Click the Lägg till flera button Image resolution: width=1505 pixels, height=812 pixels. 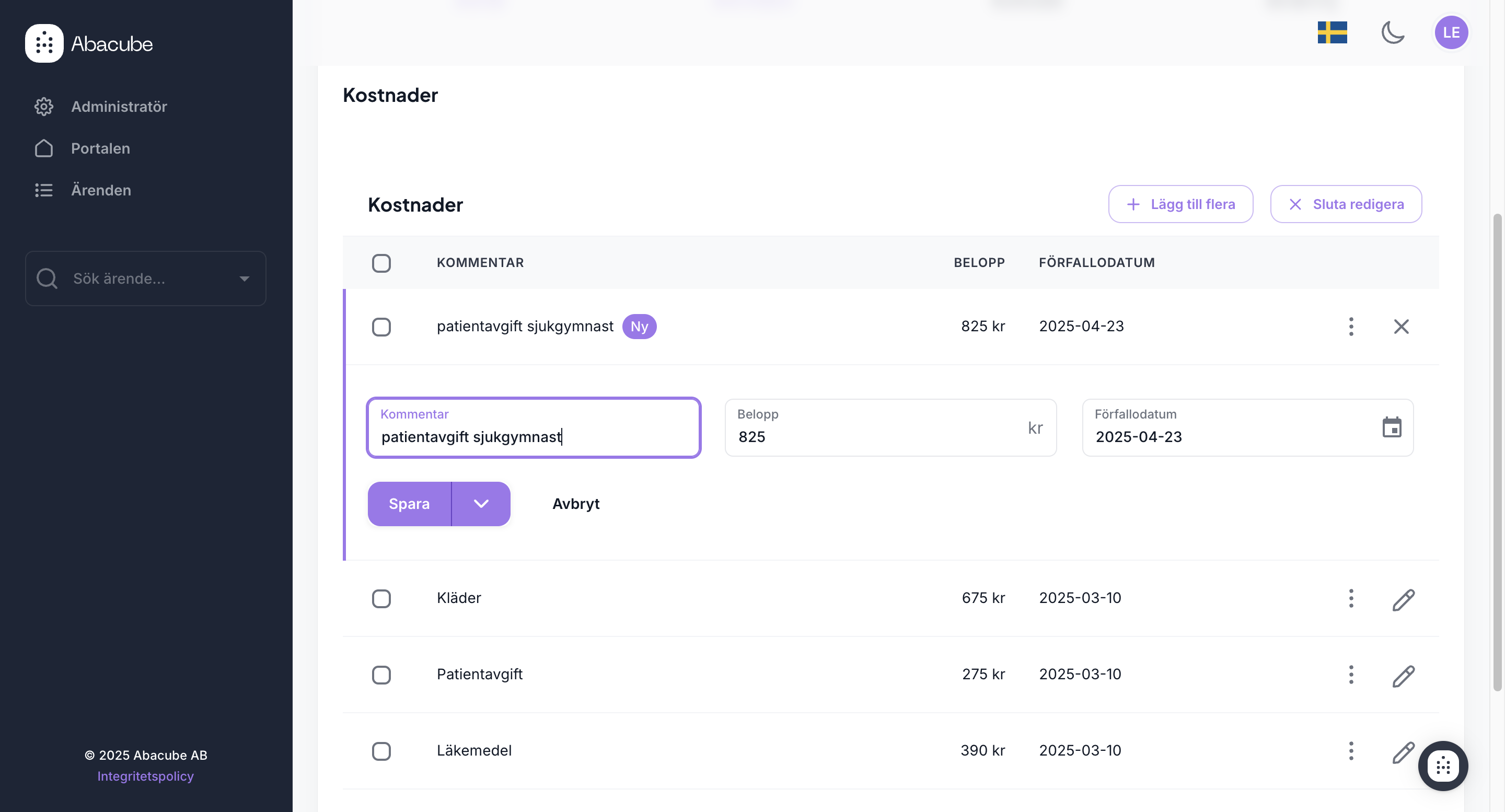[x=1180, y=204]
